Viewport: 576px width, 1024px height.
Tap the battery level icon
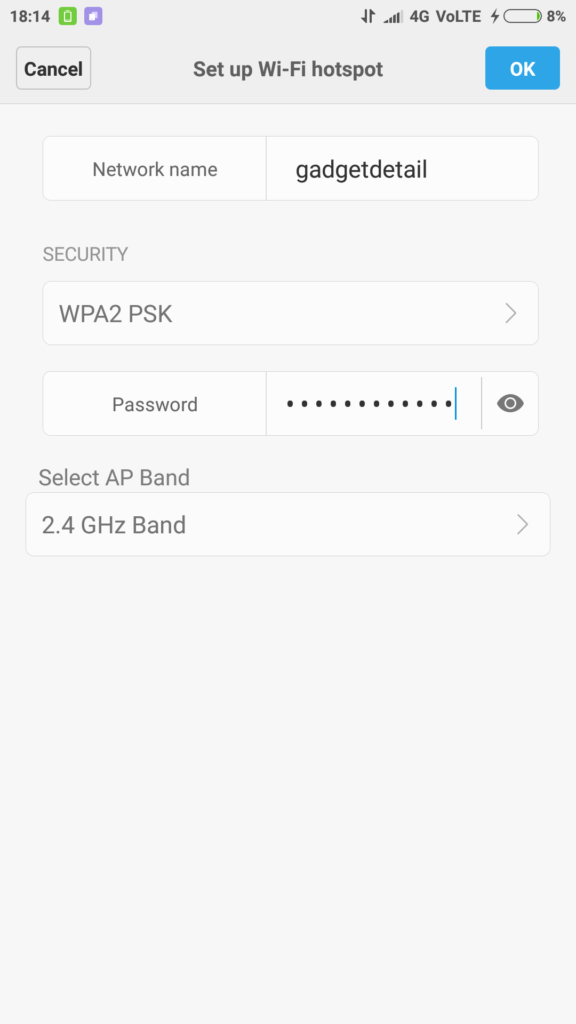tap(522, 16)
